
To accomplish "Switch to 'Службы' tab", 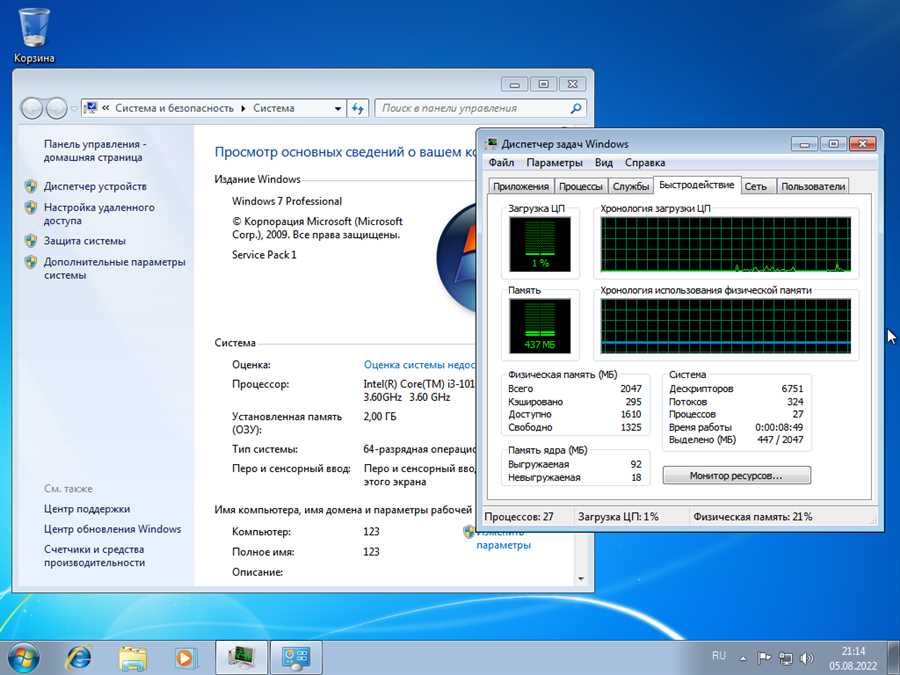I will coord(630,186).
